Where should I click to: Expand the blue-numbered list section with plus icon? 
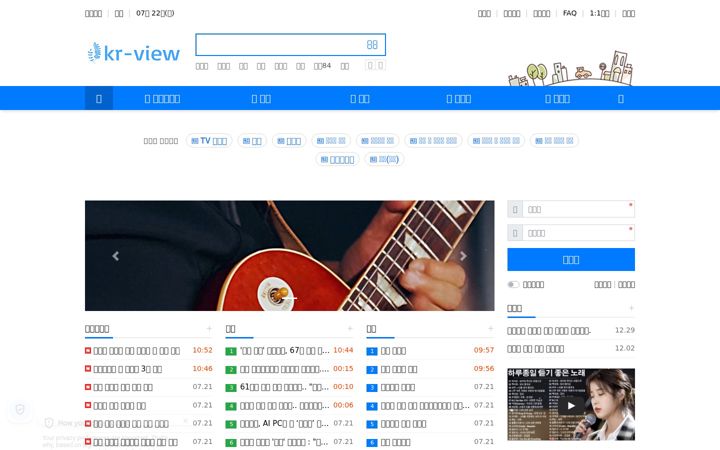coord(490,329)
